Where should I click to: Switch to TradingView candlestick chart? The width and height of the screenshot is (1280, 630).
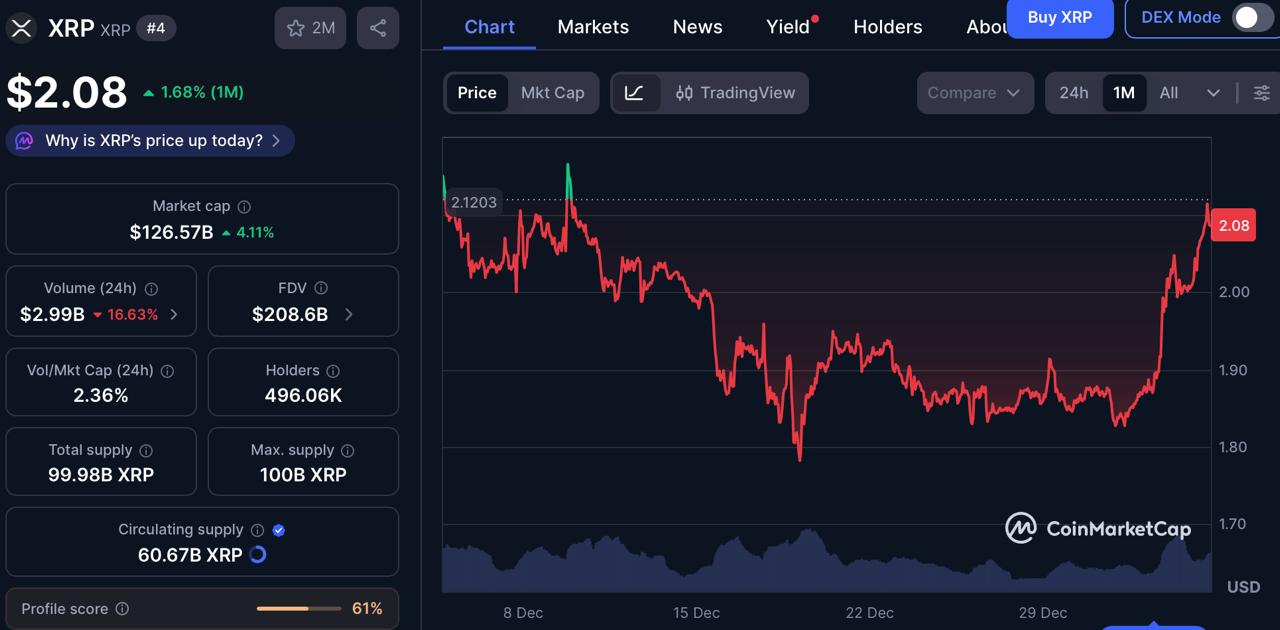[x=735, y=93]
